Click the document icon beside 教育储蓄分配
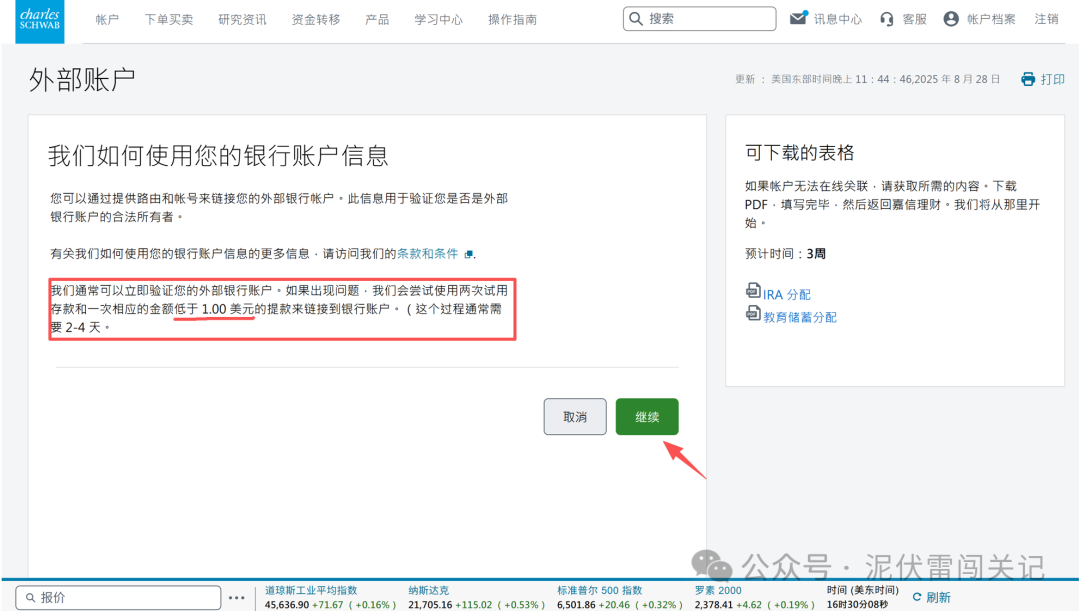Viewport: 1080px width, 611px height. pyautogui.click(x=753, y=313)
